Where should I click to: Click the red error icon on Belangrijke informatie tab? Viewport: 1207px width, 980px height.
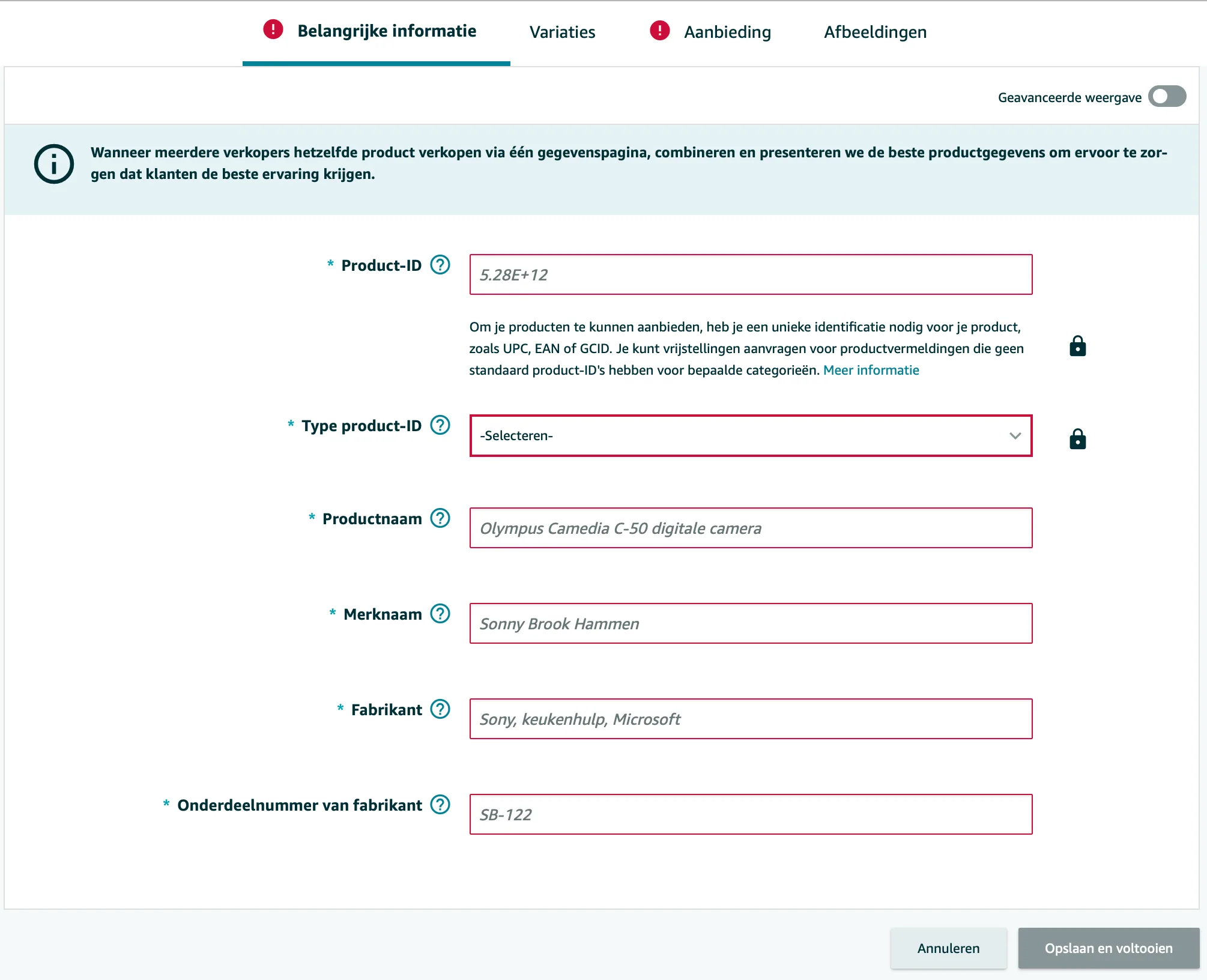click(273, 29)
